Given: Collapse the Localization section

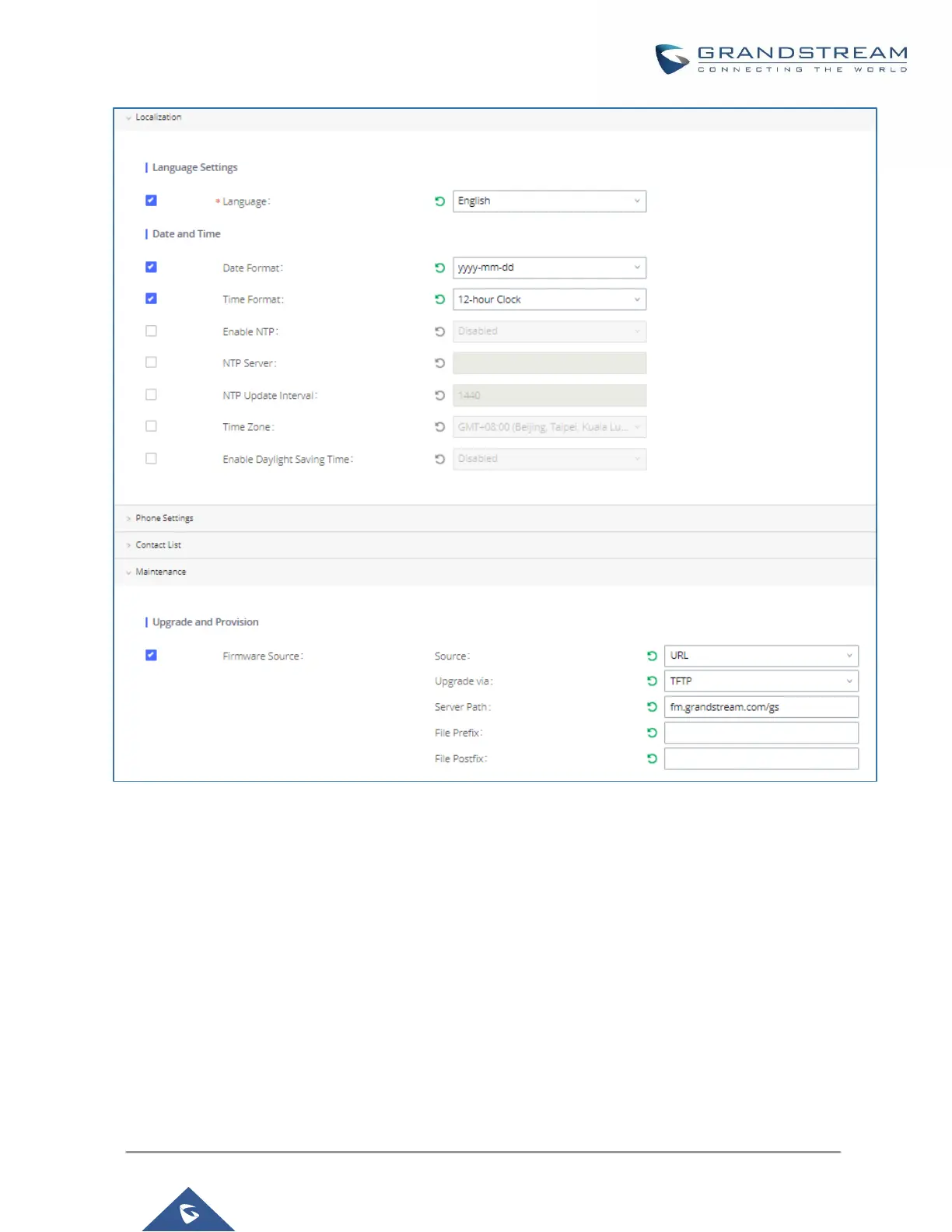Looking at the screenshot, I should (158, 117).
